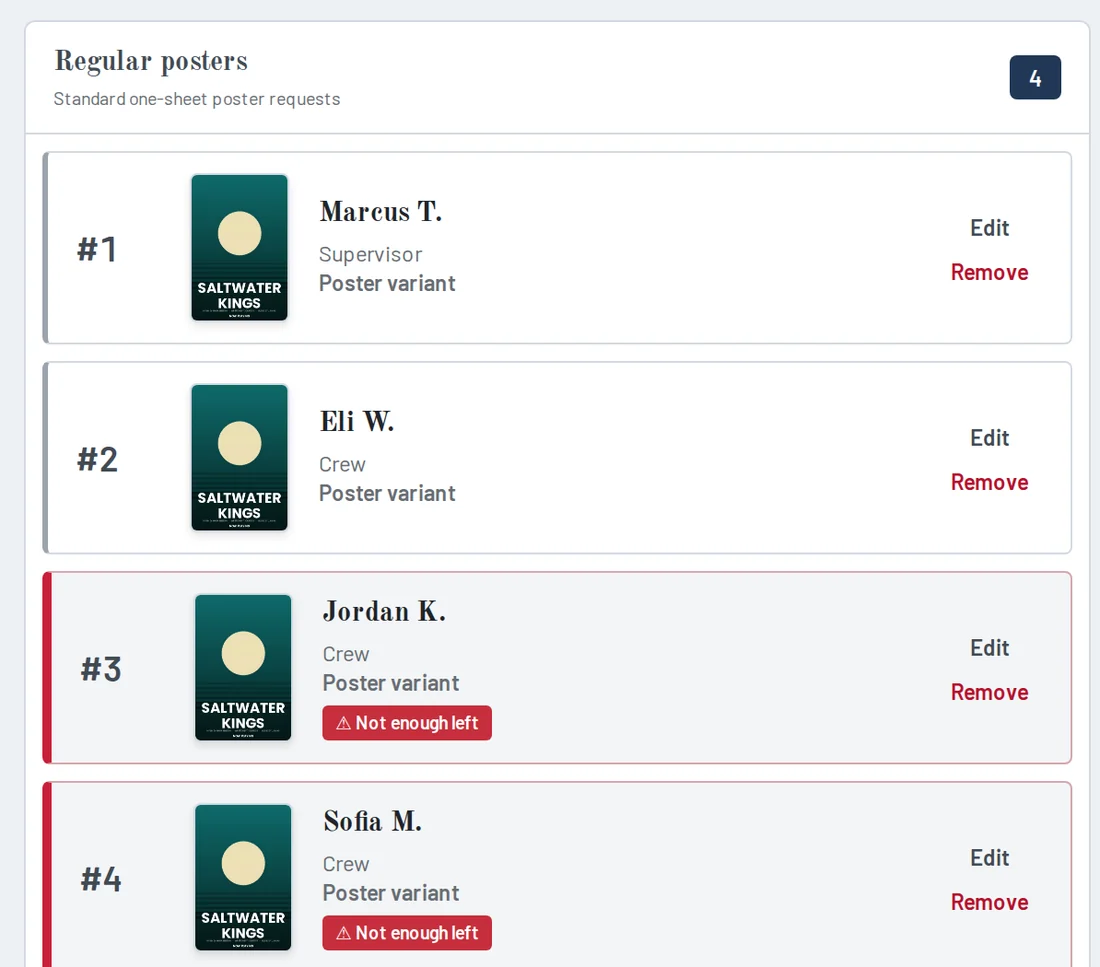
Task: Open Saltwater Kings poster thumbnail for Marcus T.
Action: coord(239,248)
